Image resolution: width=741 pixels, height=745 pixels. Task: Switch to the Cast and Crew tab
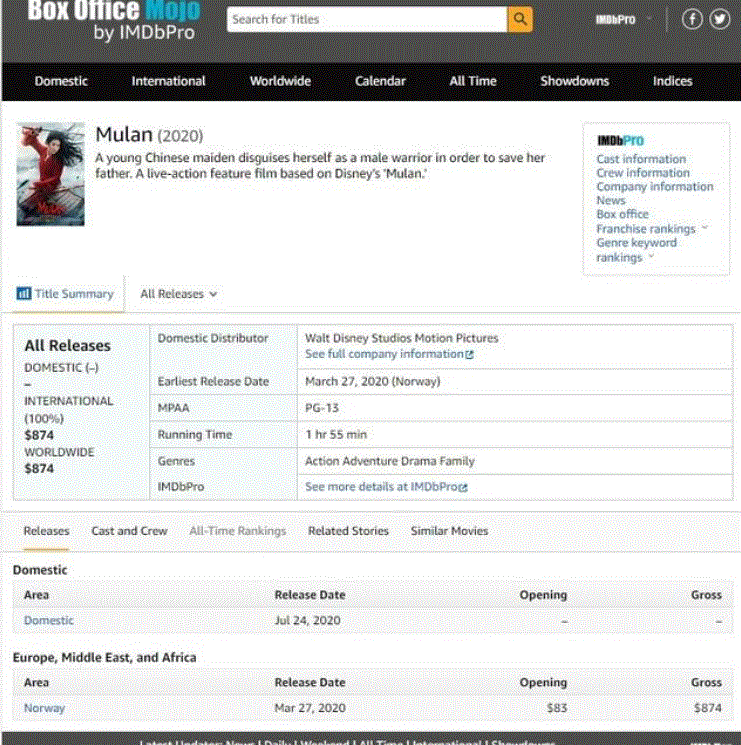[129, 531]
